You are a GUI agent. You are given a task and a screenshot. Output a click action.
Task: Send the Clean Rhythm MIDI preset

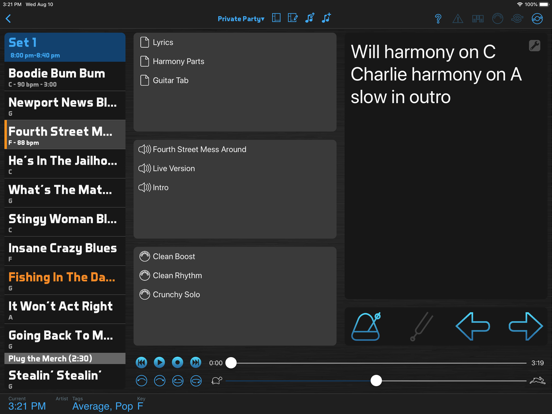[235, 275]
